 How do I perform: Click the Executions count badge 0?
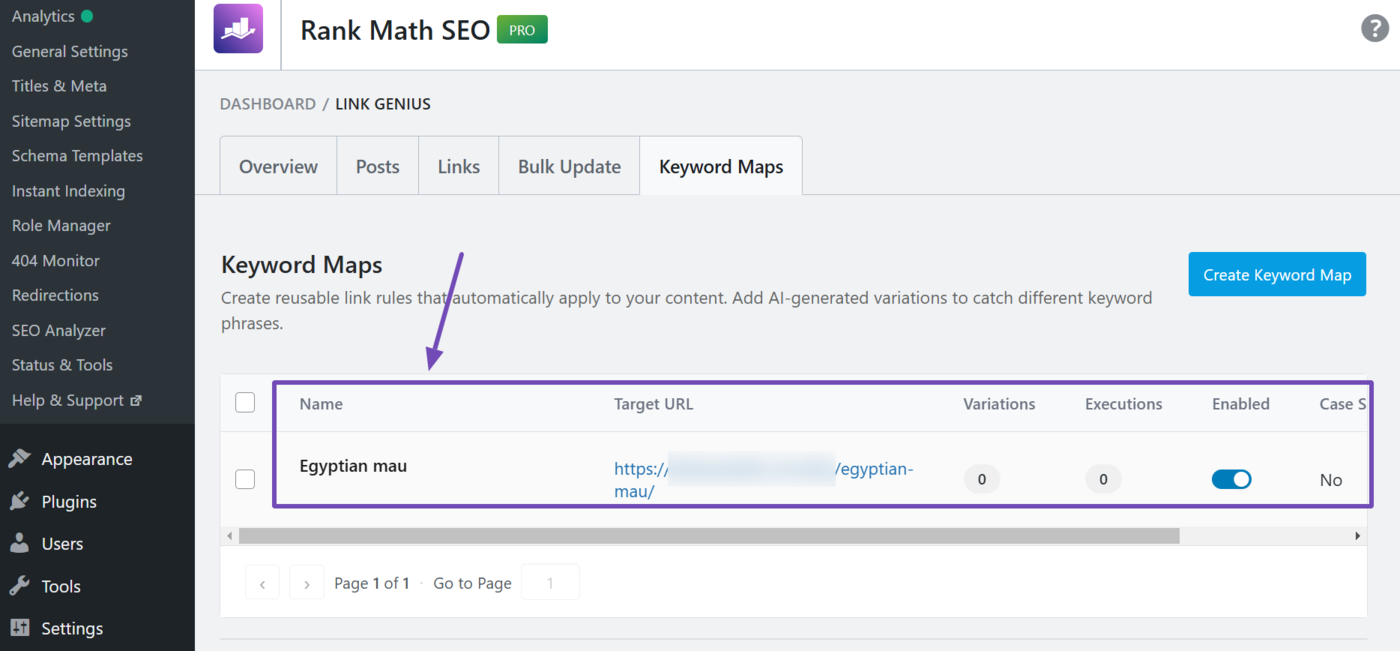1103,479
